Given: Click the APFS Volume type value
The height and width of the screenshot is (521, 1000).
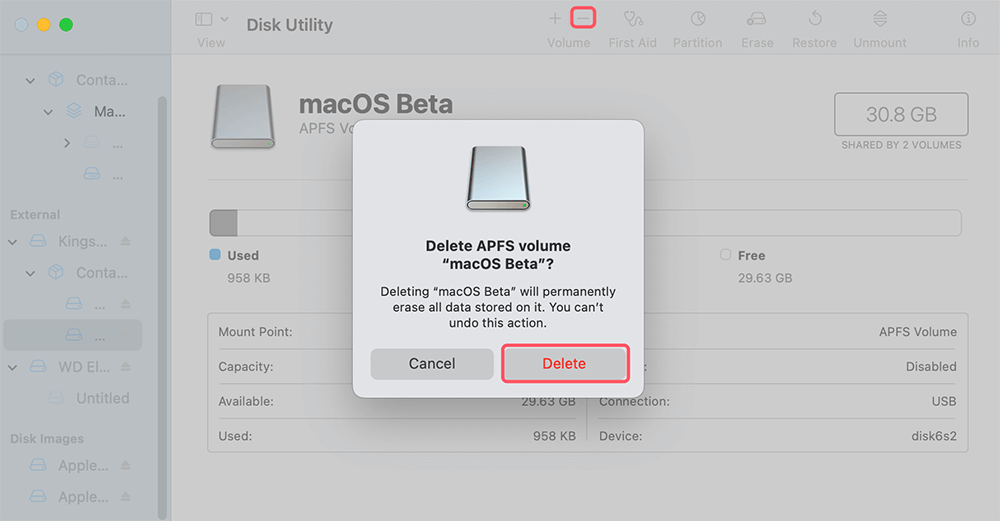Looking at the screenshot, I should coord(918,332).
